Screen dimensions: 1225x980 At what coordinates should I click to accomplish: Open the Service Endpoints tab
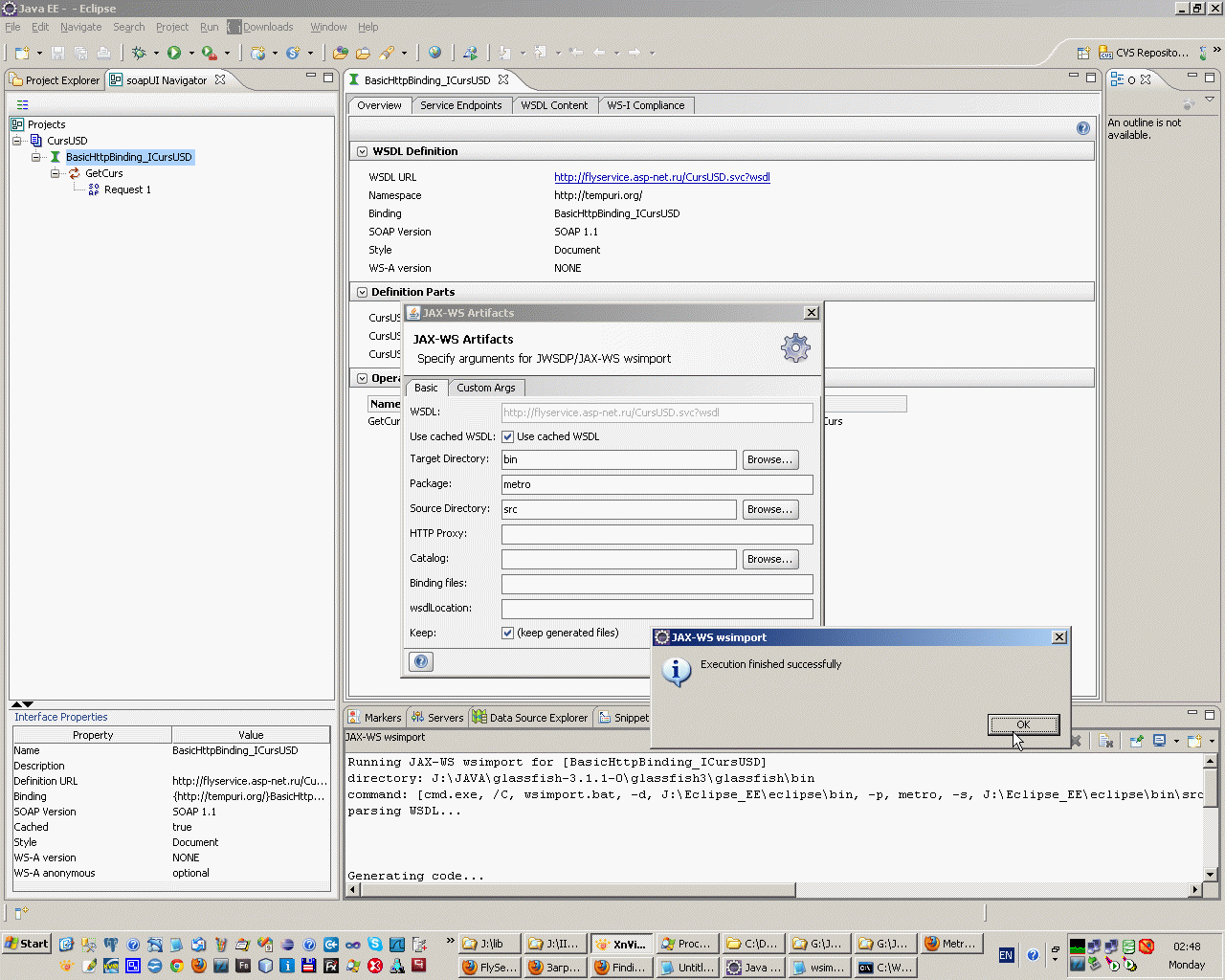pos(460,106)
